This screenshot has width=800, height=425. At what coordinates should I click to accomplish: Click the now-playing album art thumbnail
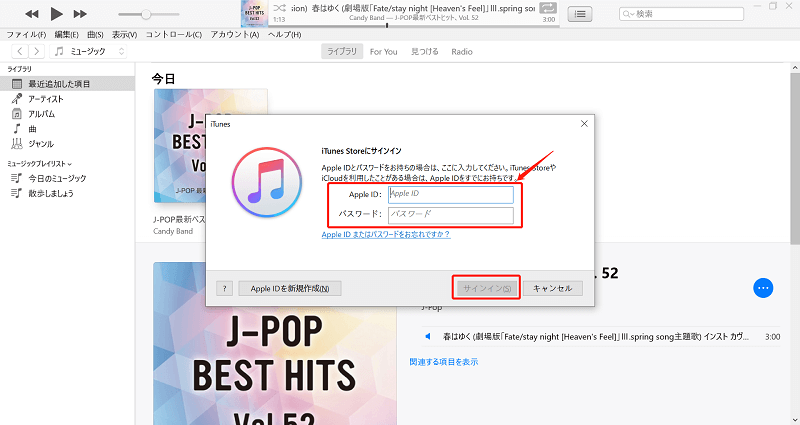pyautogui.click(x=255, y=14)
